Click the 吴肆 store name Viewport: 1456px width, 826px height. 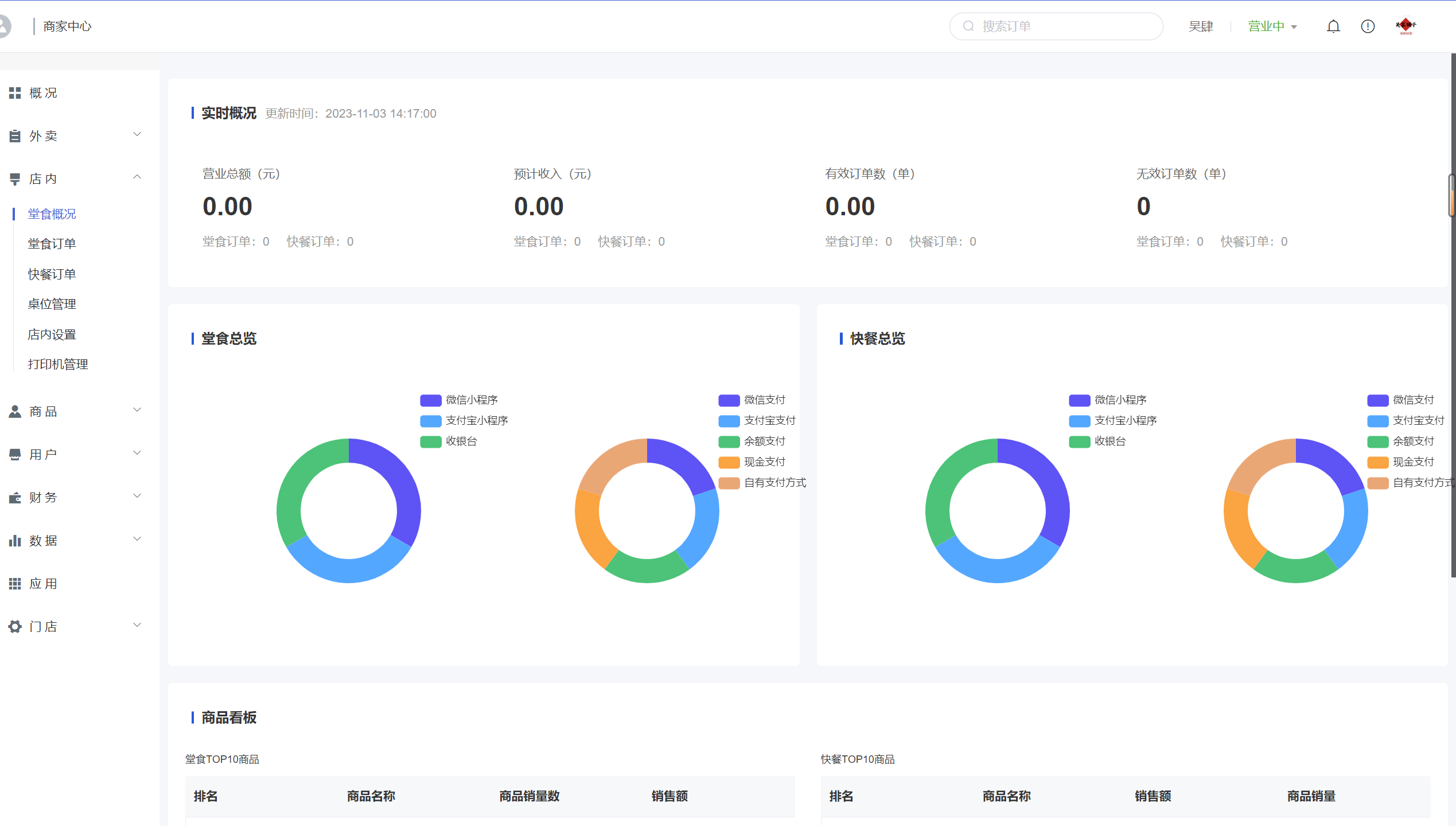1201,26
